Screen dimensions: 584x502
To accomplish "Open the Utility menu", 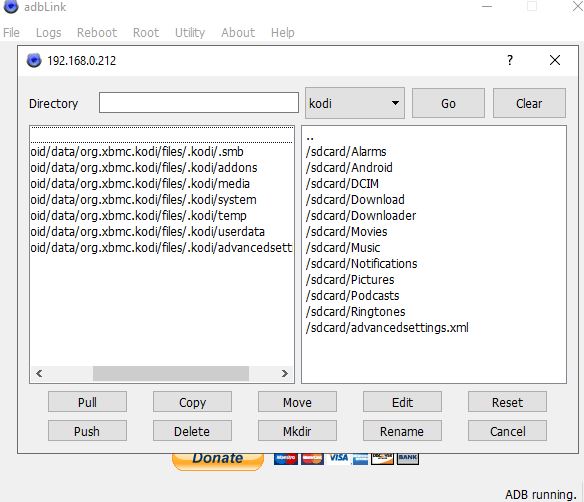I will [190, 33].
